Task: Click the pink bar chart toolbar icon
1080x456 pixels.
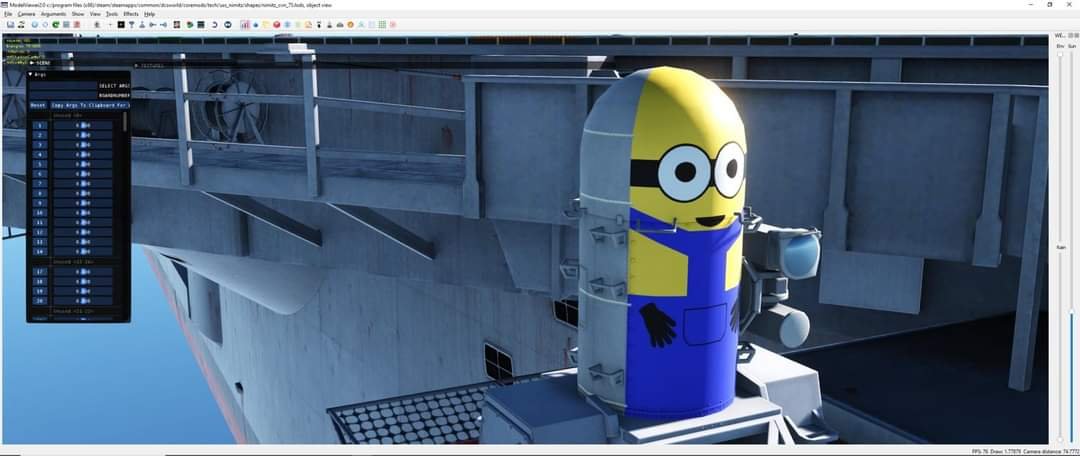Action: coord(245,25)
